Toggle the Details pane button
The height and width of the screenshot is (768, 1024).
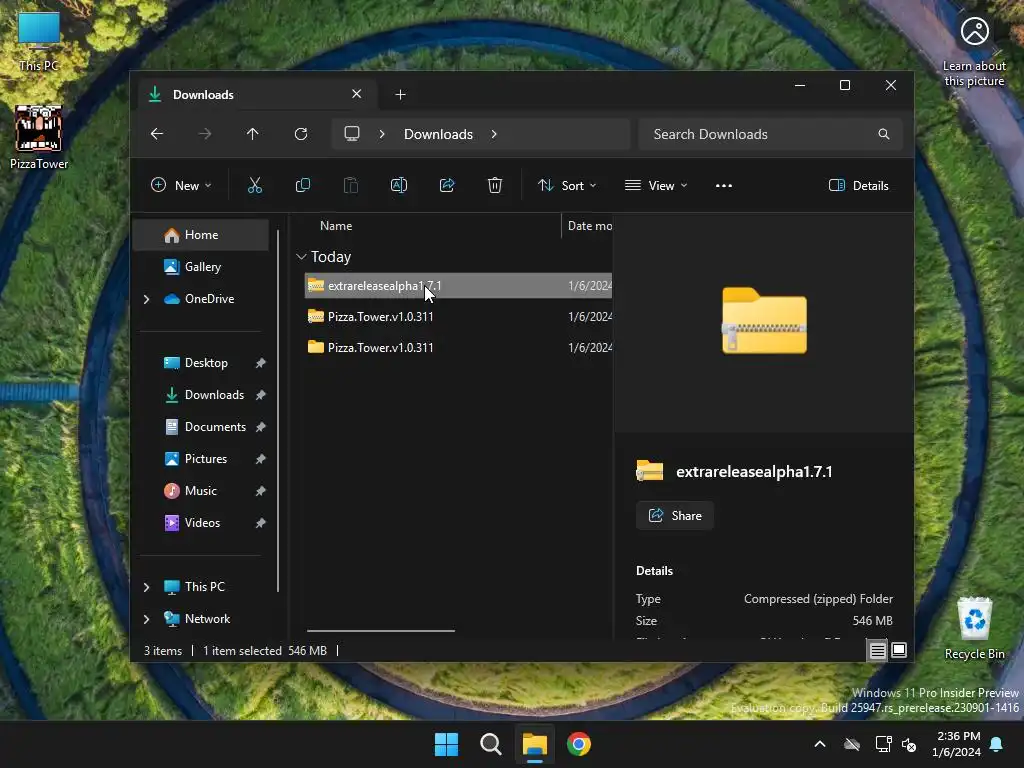859,185
